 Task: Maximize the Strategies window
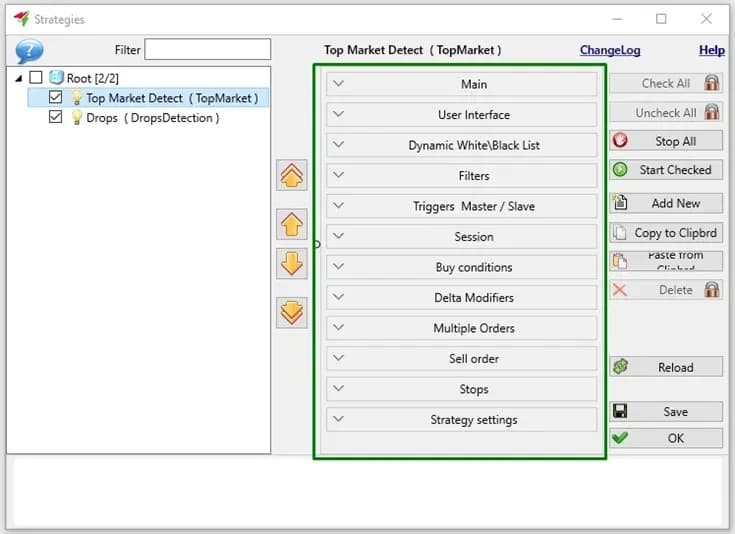pos(661,19)
